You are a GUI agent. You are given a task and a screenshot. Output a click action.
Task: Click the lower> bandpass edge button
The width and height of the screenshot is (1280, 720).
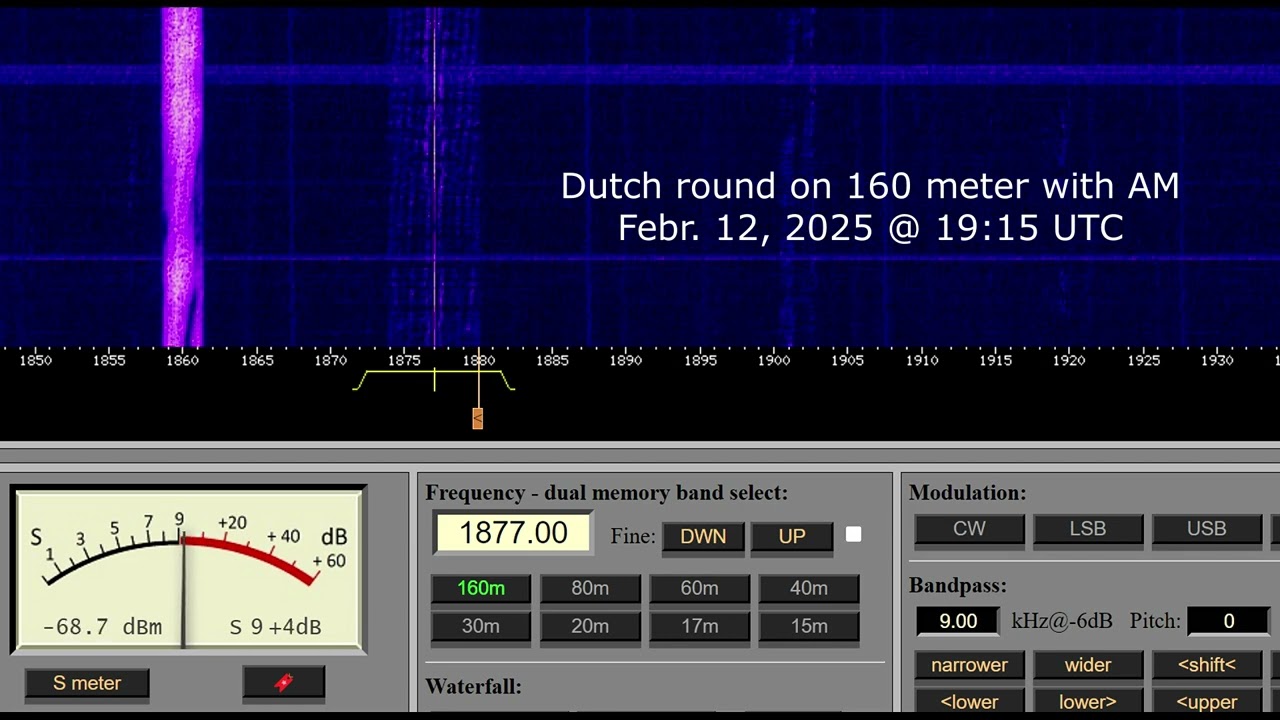tap(1088, 702)
